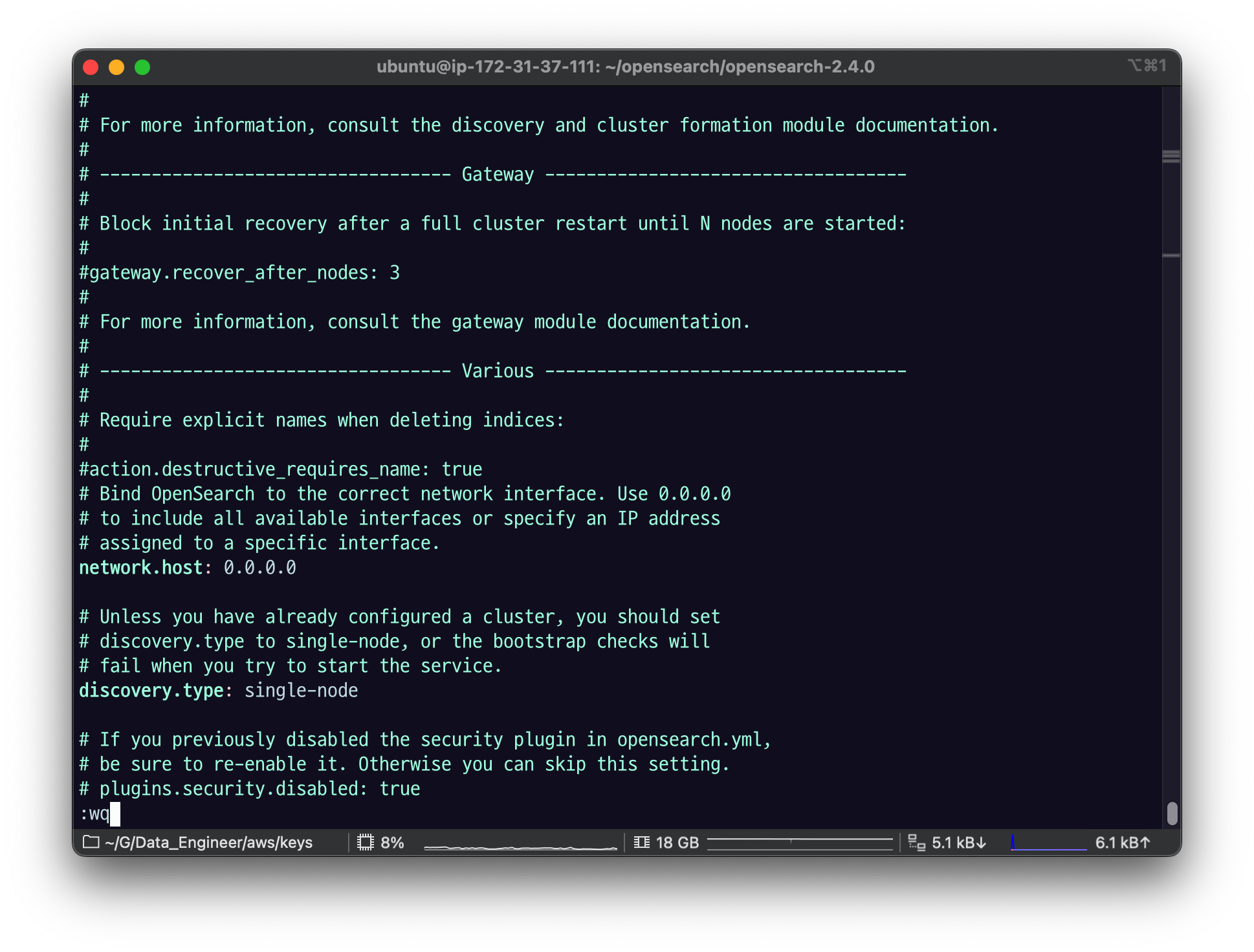The image size is (1254, 952).
Task: Click the memory RAM icon
Action: [641, 842]
